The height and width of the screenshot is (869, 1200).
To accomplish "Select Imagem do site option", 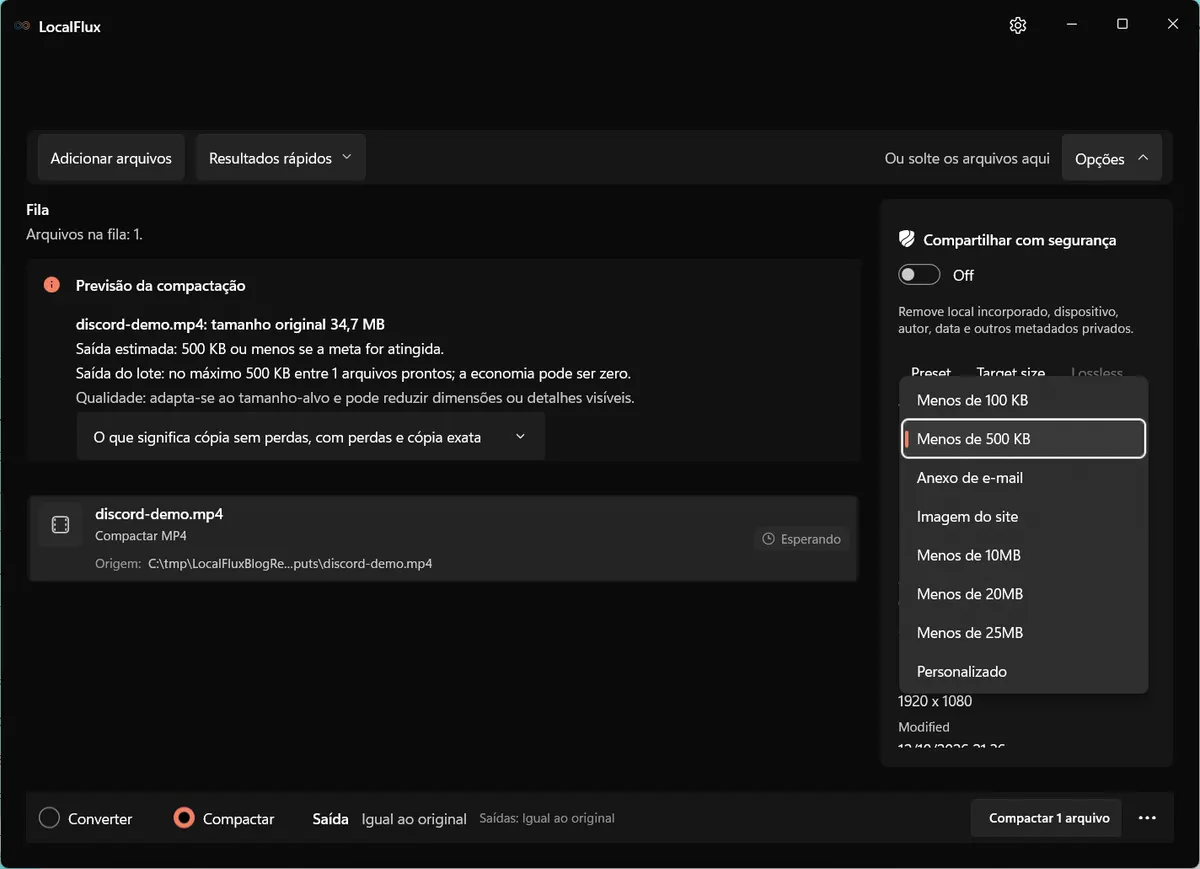I will pos(1023,517).
